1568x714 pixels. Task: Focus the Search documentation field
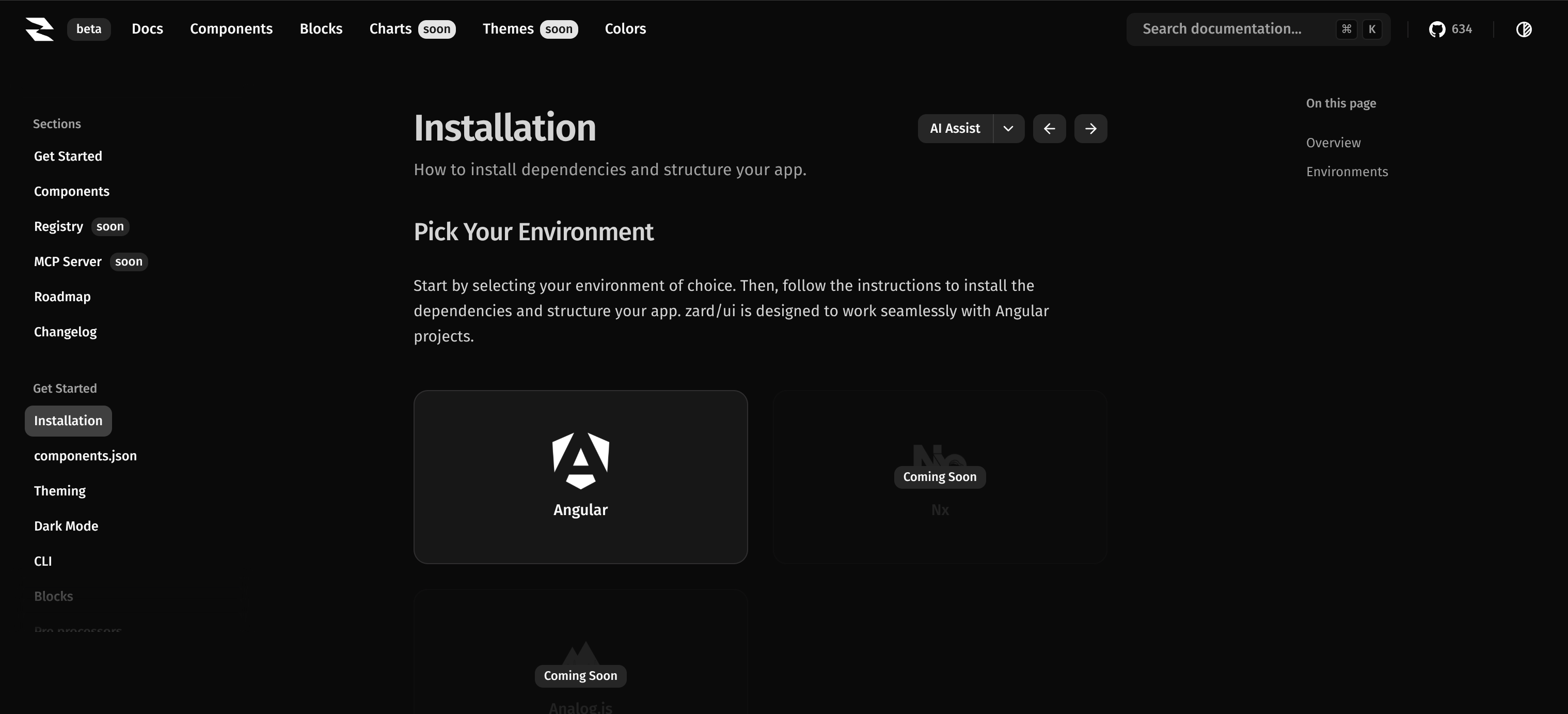(1258, 28)
